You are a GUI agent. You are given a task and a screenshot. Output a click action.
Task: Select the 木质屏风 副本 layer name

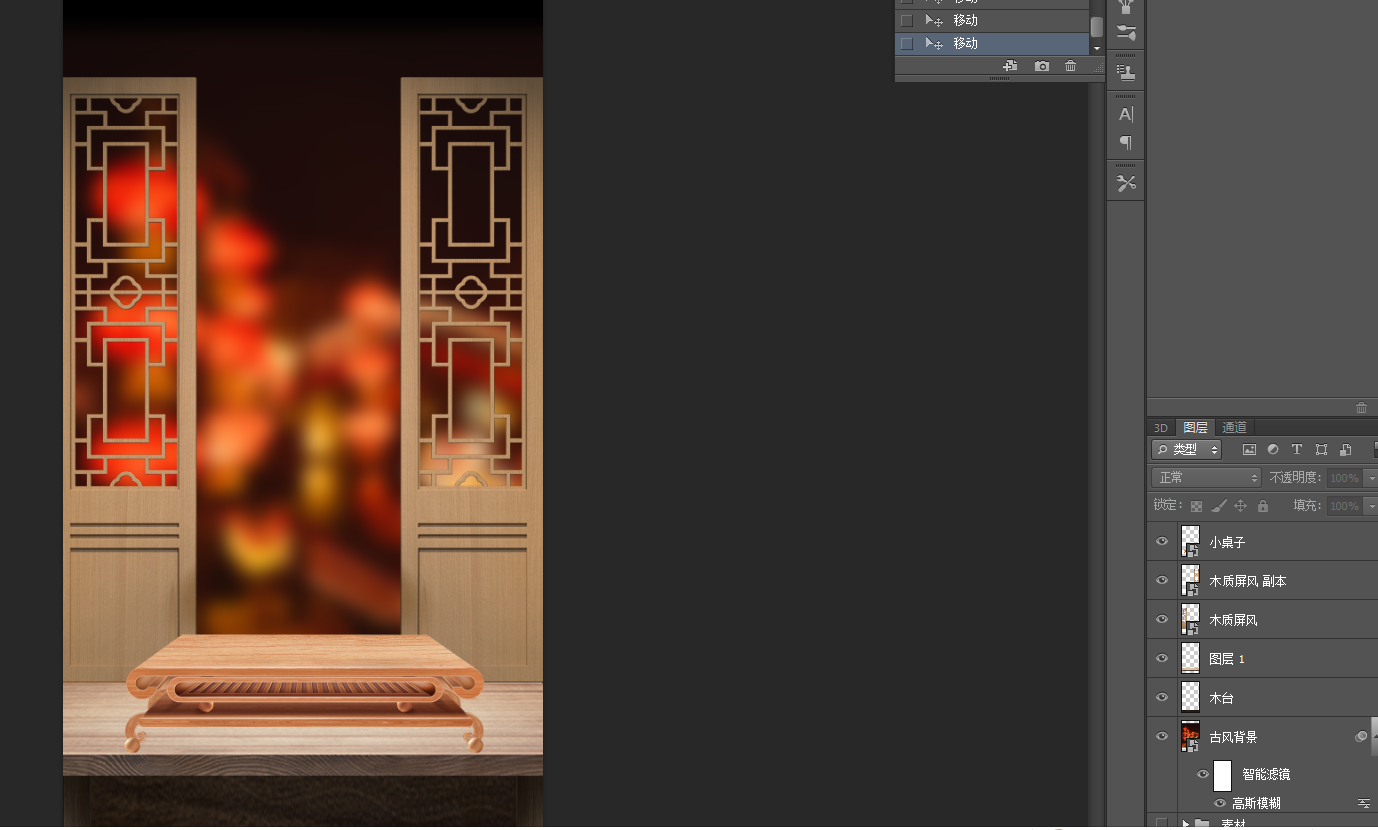point(1248,581)
